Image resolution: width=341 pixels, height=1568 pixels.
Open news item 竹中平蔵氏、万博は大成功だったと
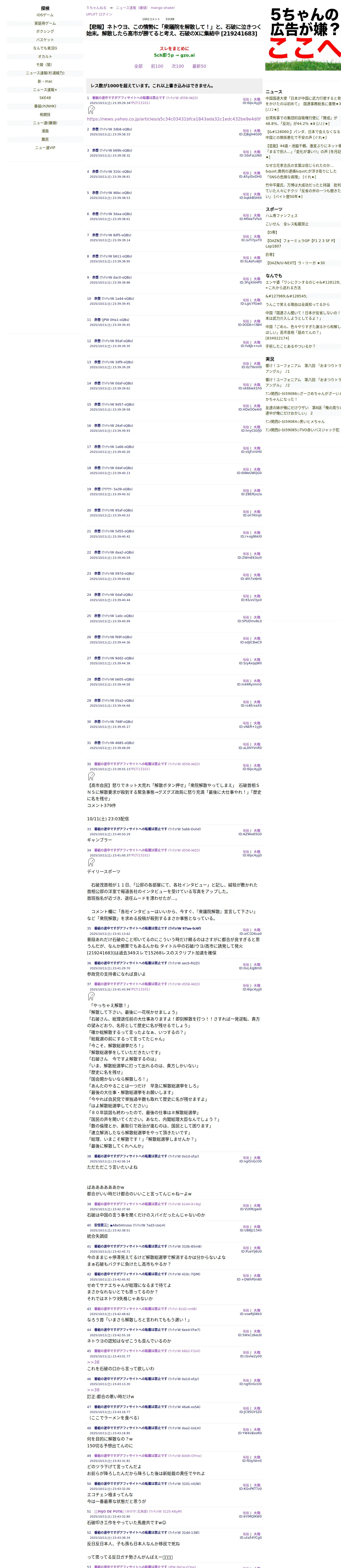[303, 191]
